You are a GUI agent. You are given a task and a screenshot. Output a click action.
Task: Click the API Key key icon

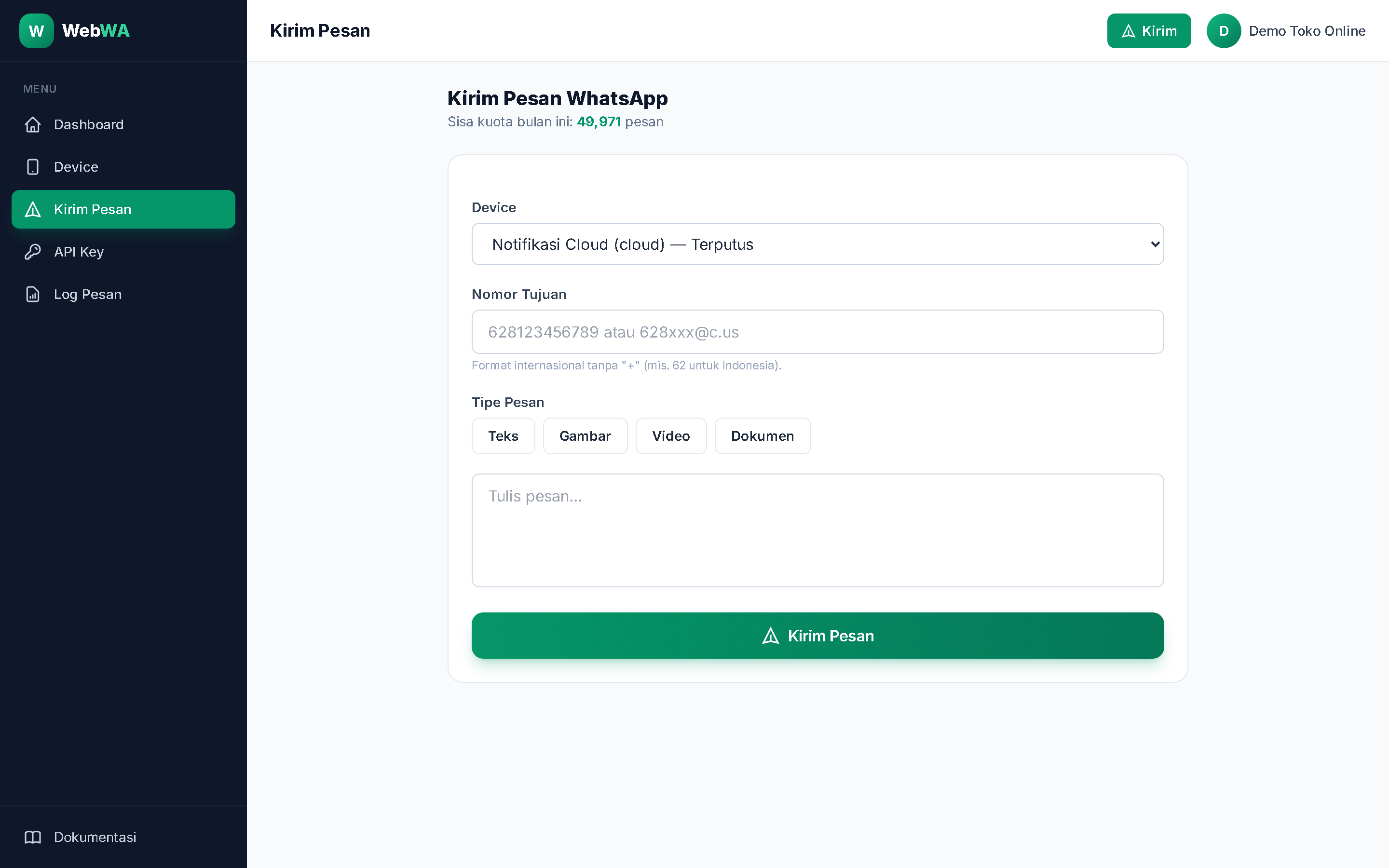[33, 252]
